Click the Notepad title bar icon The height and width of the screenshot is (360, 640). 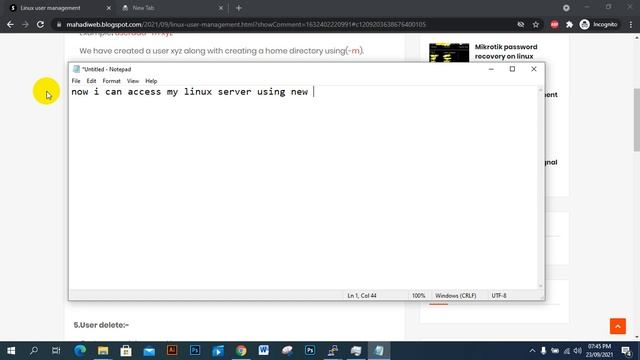[x=76, y=69]
